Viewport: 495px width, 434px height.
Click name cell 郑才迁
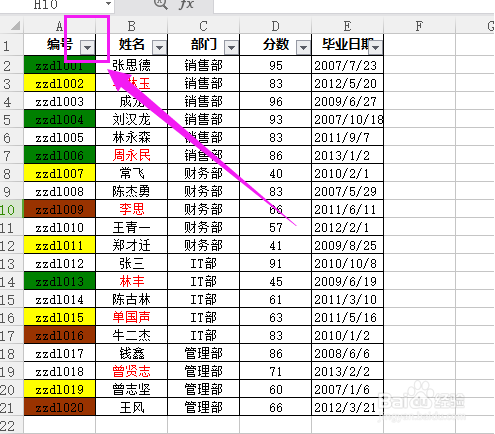[132, 246]
